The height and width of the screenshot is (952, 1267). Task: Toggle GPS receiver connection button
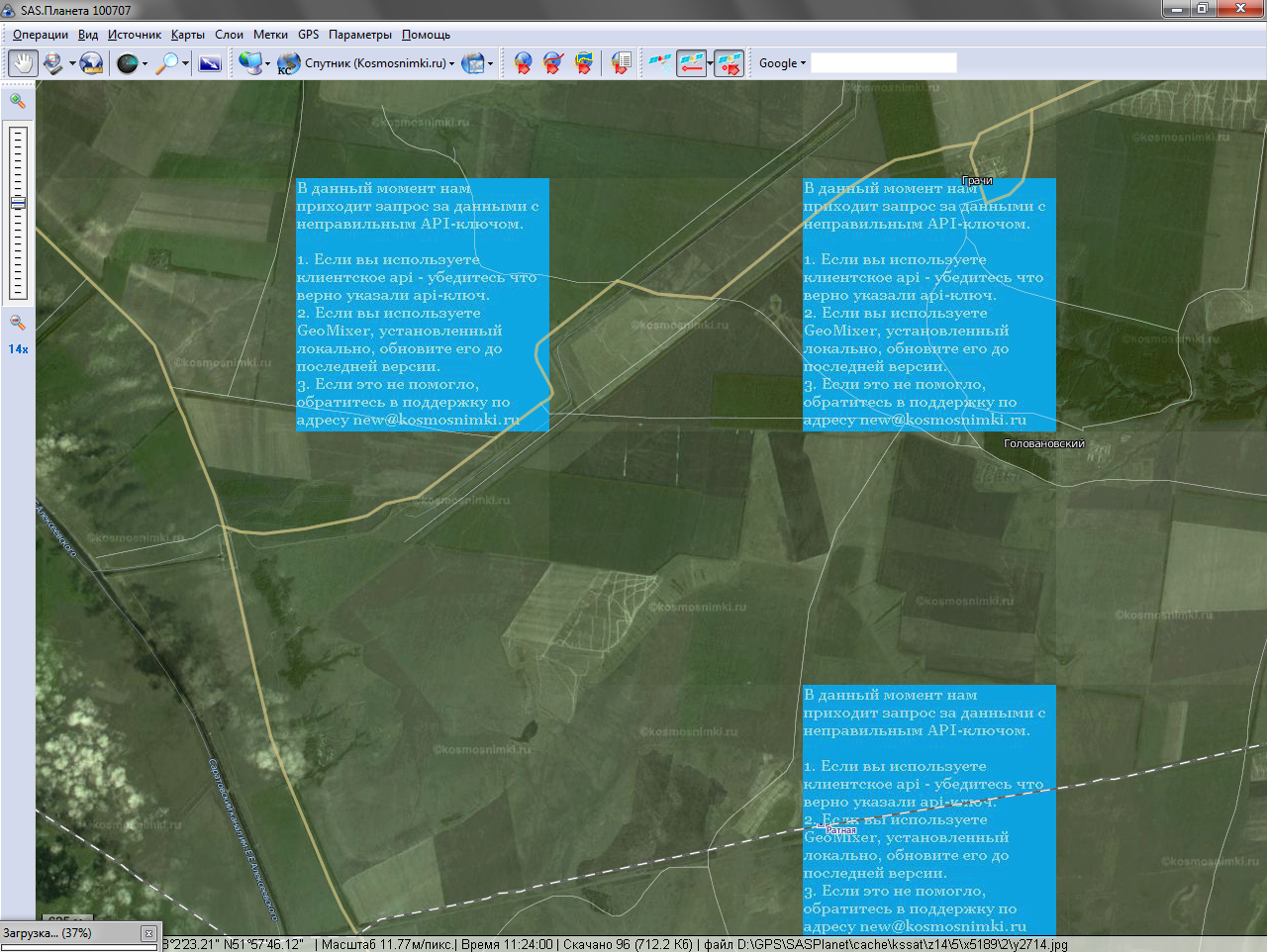coord(659,63)
